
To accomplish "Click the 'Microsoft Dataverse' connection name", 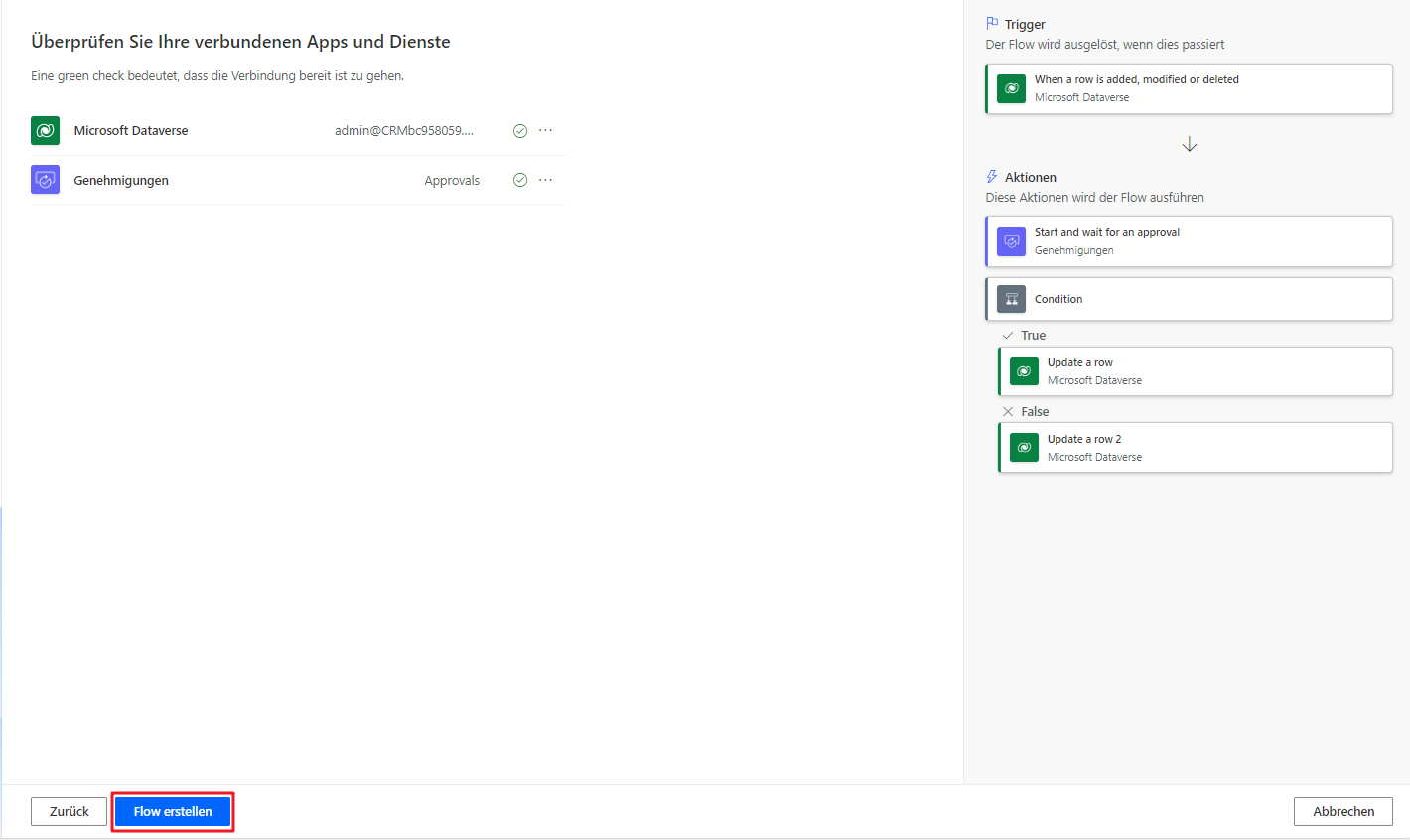I will [131, 131].
